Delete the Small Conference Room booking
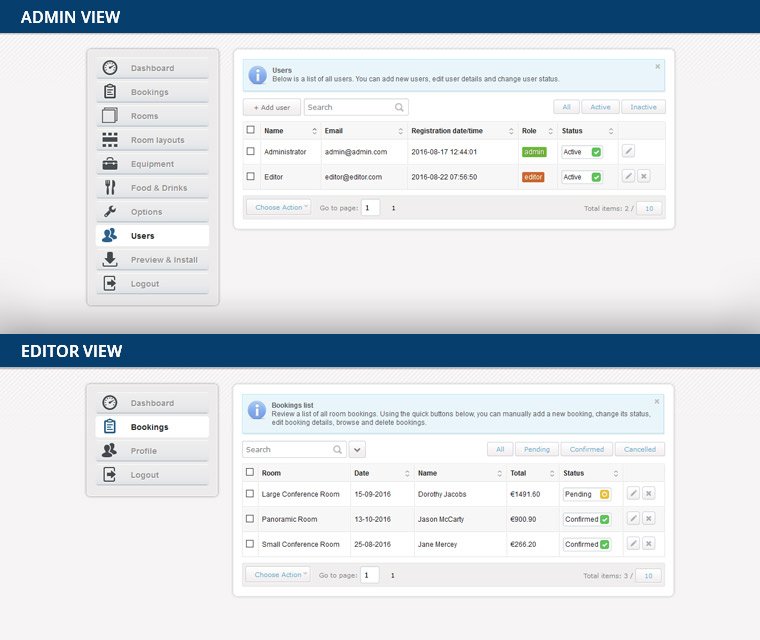The width and height of the screenshot is (760, 640). [x=649, y=543]
